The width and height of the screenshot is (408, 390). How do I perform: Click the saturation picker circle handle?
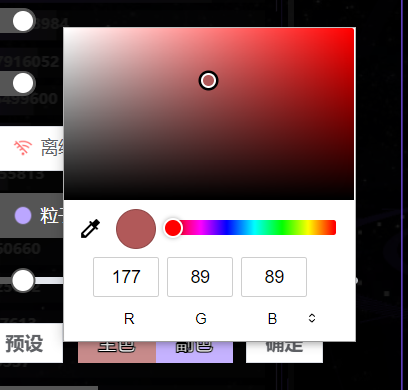(209, 81)
